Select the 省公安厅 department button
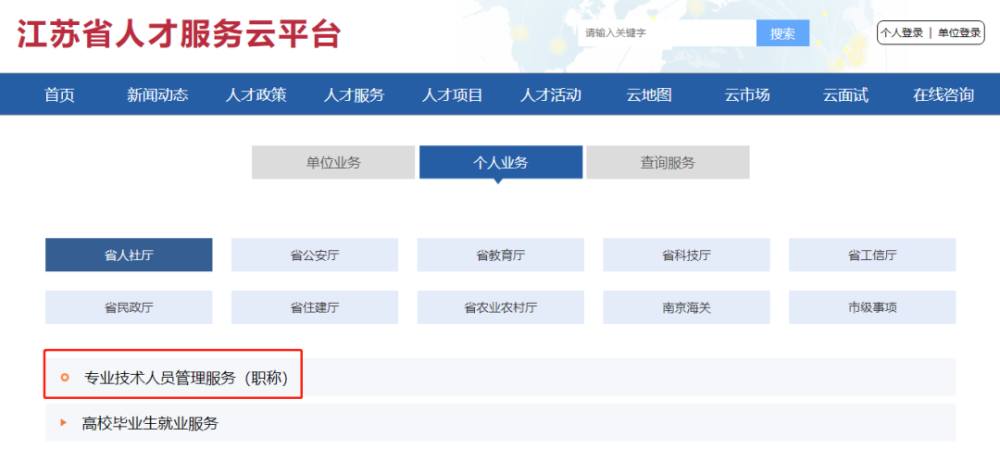 [314, 255]
